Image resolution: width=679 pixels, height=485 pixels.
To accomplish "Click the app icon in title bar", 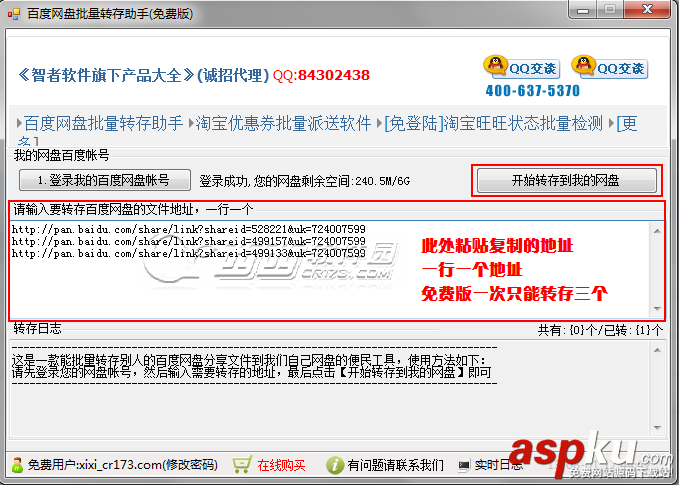I will tap(14, 14).
